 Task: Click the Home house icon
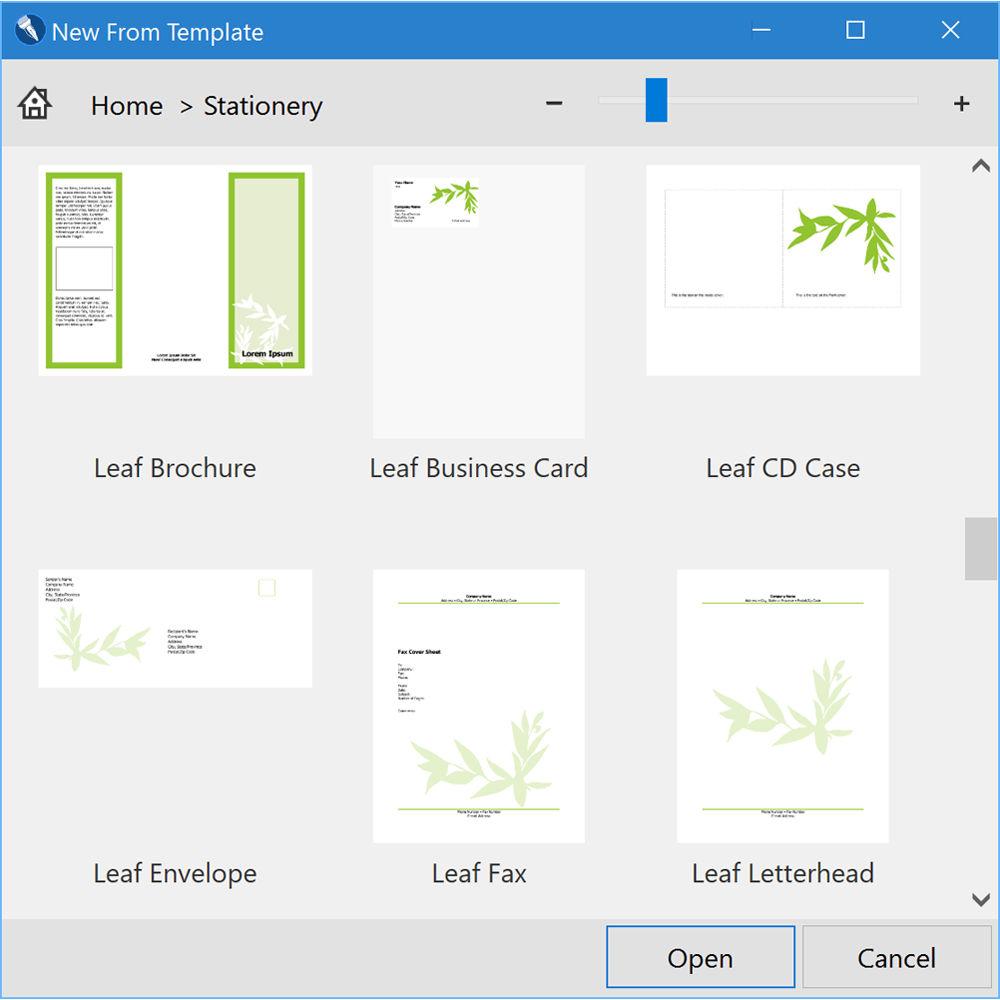pos(35,103)
